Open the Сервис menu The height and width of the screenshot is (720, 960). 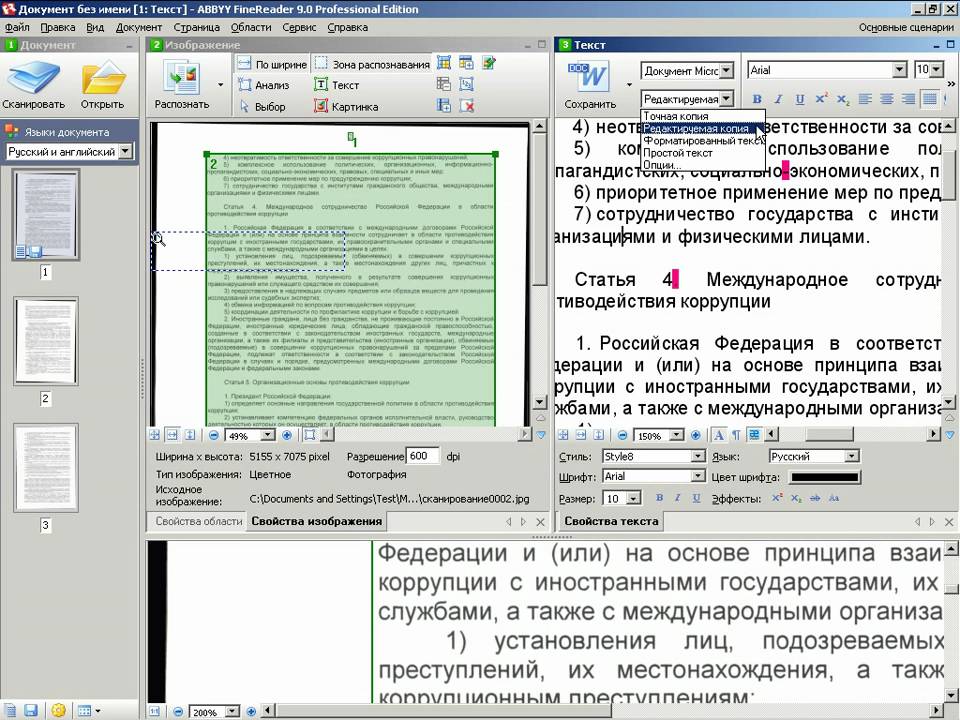pos(299,28)
